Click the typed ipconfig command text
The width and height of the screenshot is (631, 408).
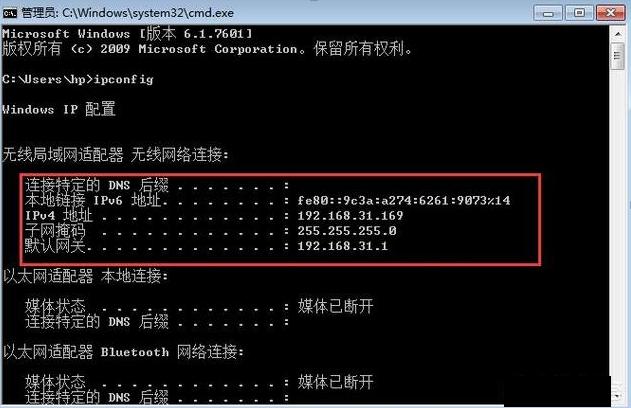click(123, 79)
